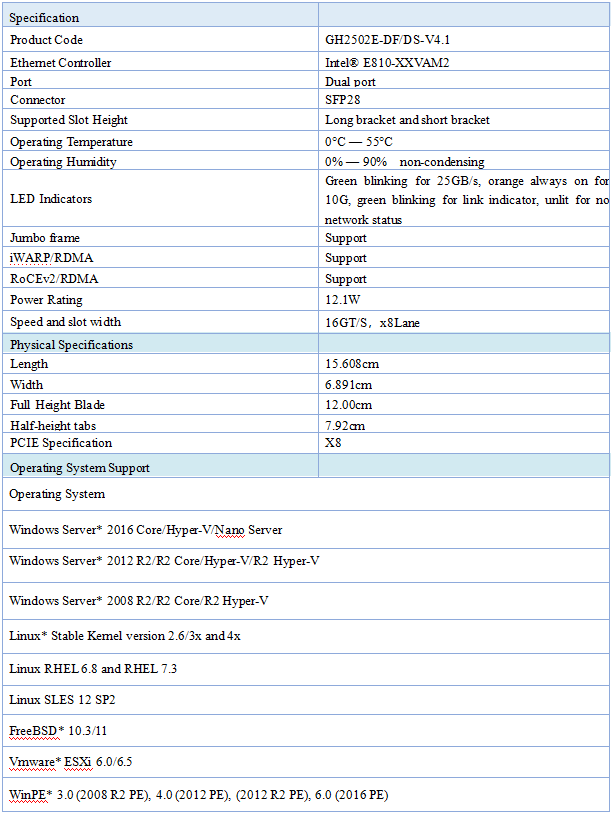Click the 12.1W power rating value
This screenshot has height=815, width=612.
click(x=344, y=300)
